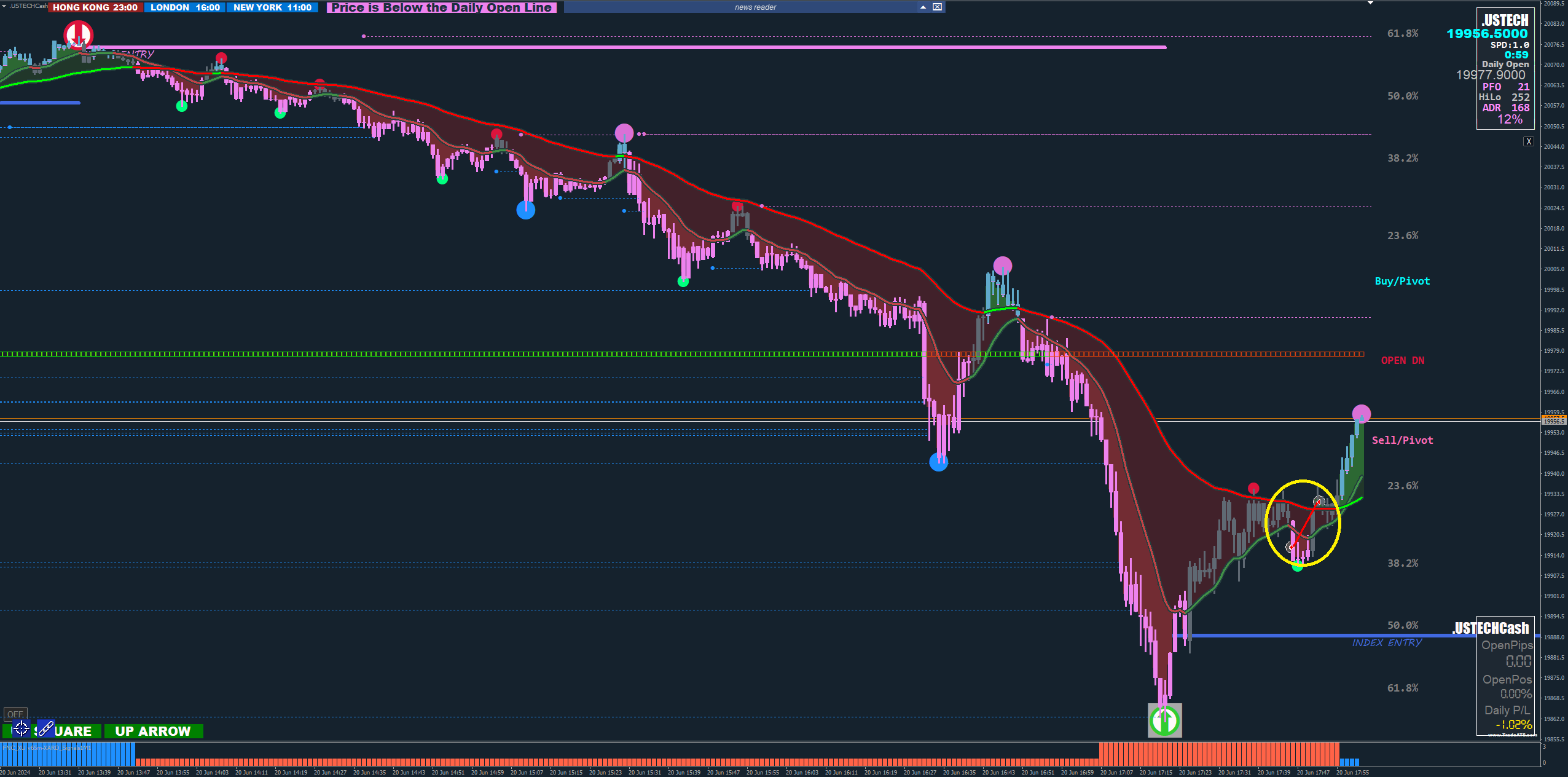
Task: Select the NEW YORK 11:00 session label
Action: 272,7
